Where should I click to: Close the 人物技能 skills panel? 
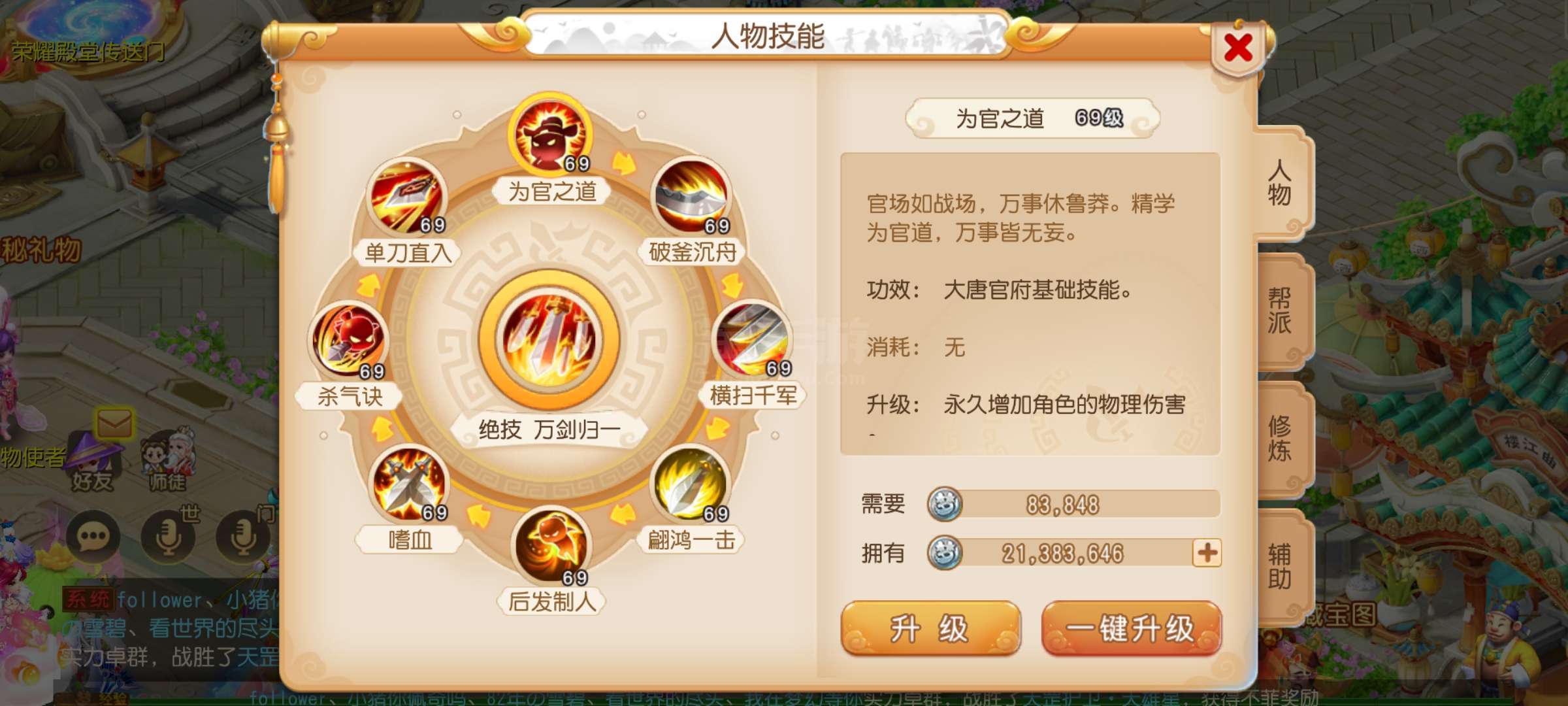(1238, 48)
